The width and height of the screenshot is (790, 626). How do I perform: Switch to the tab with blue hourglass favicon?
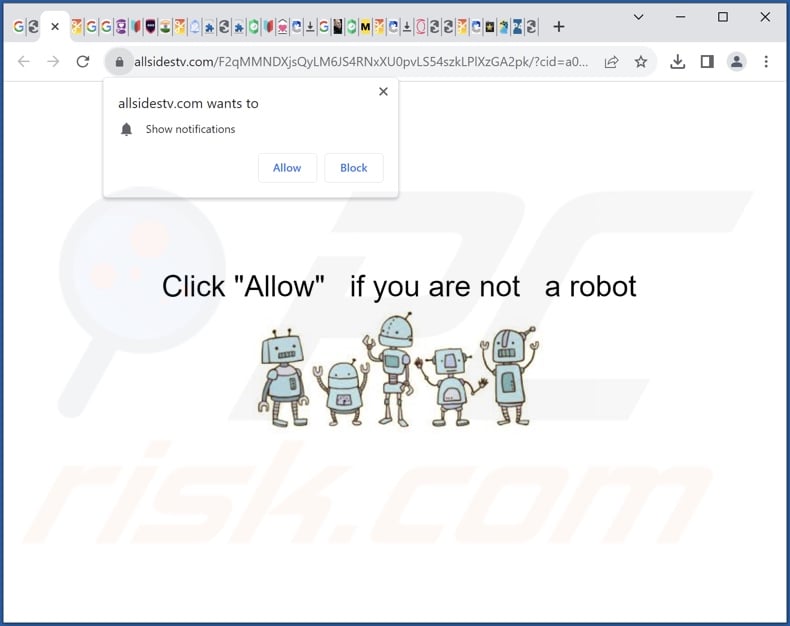click(517, 26)
